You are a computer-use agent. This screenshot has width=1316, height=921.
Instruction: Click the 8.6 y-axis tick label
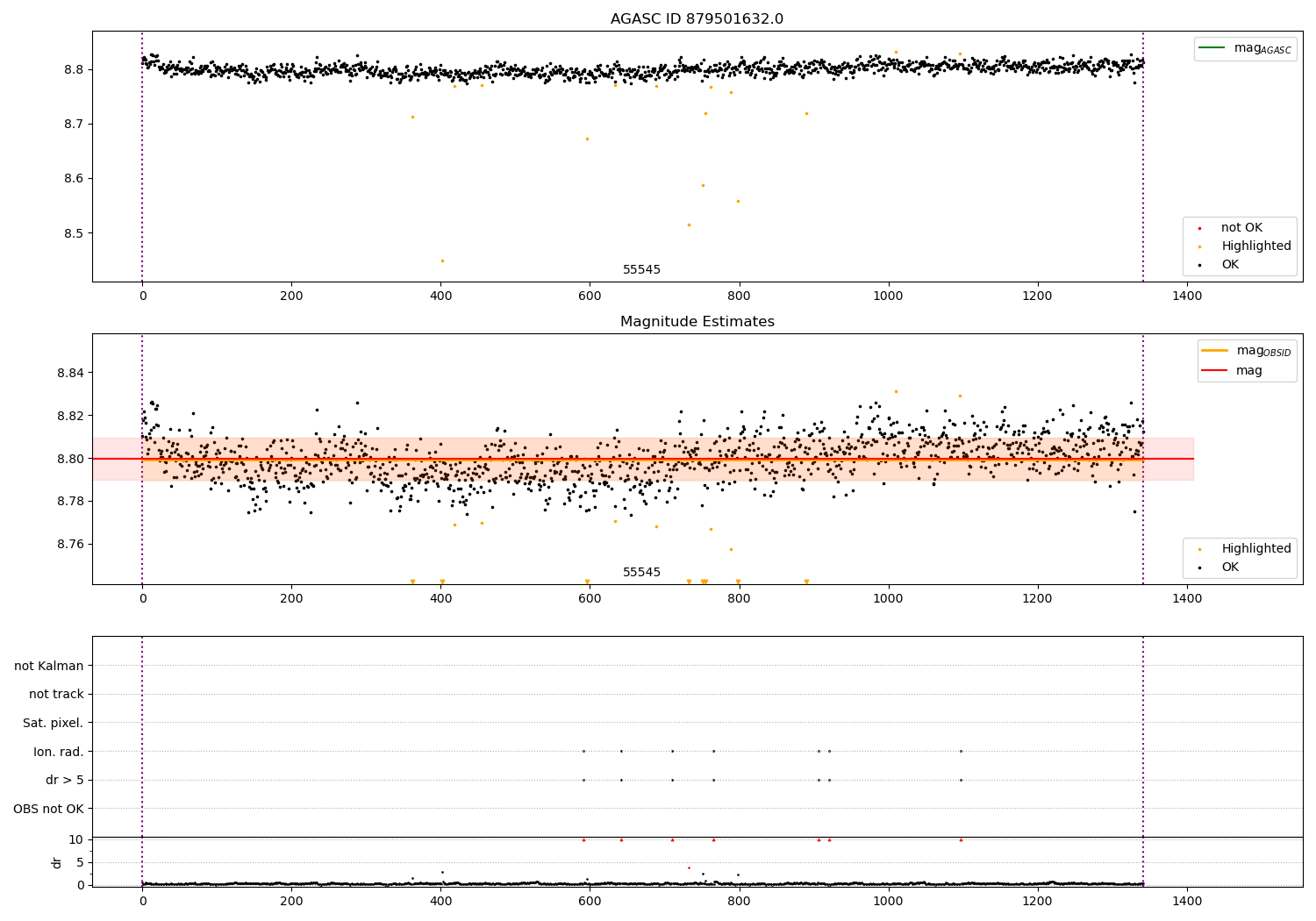point(74,179)
